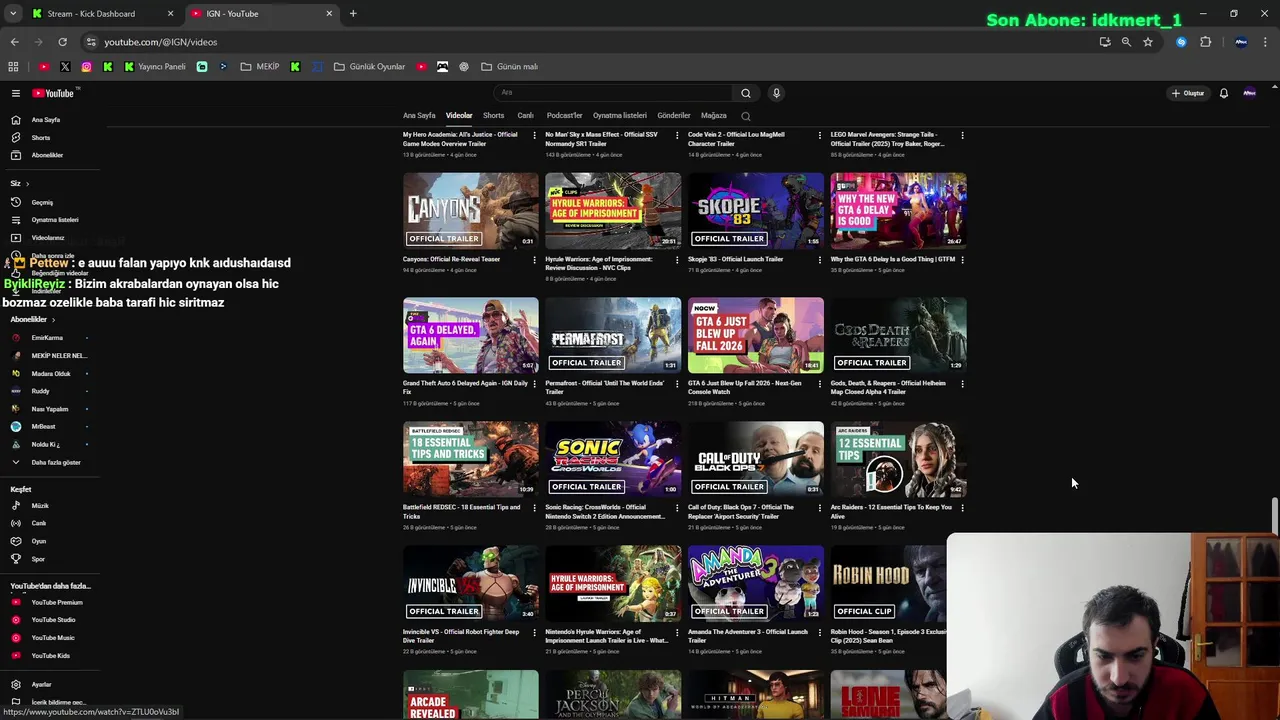
Task: Open 'GTA 6 Just Blew Up Fall 2026' title
Action: click(745, 387)
